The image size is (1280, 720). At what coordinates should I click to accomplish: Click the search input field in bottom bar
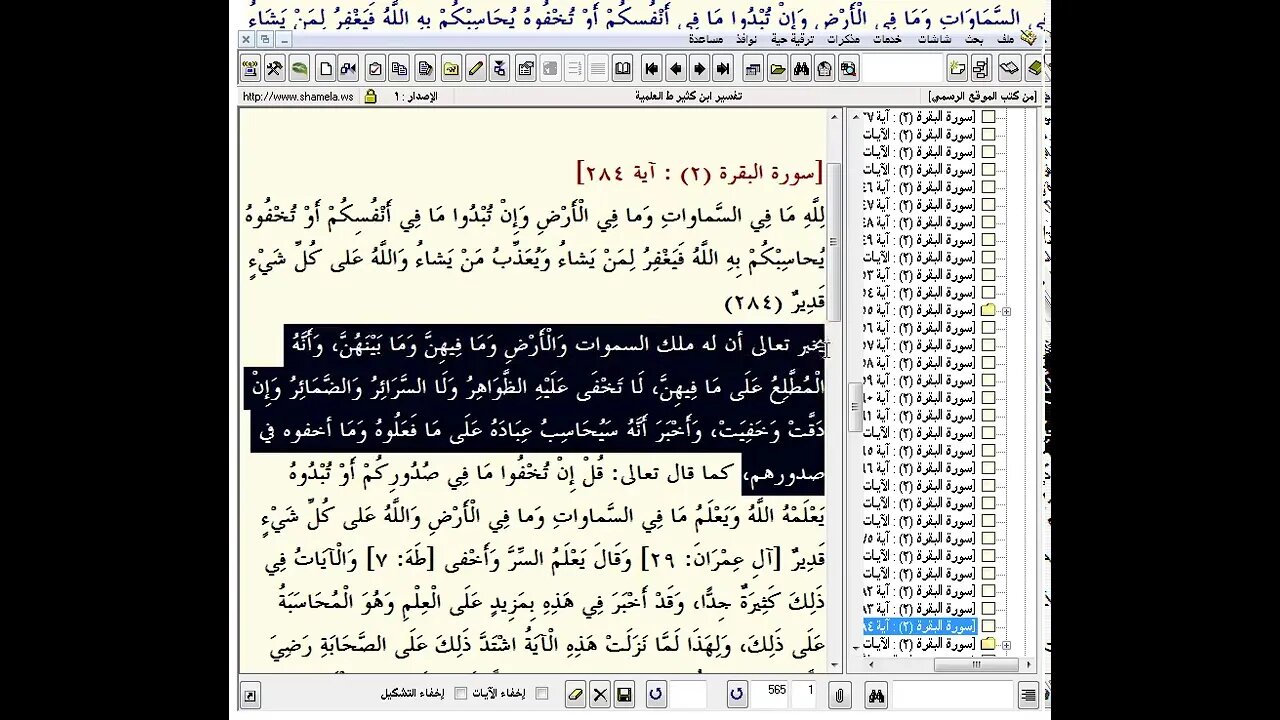(951, 694)
